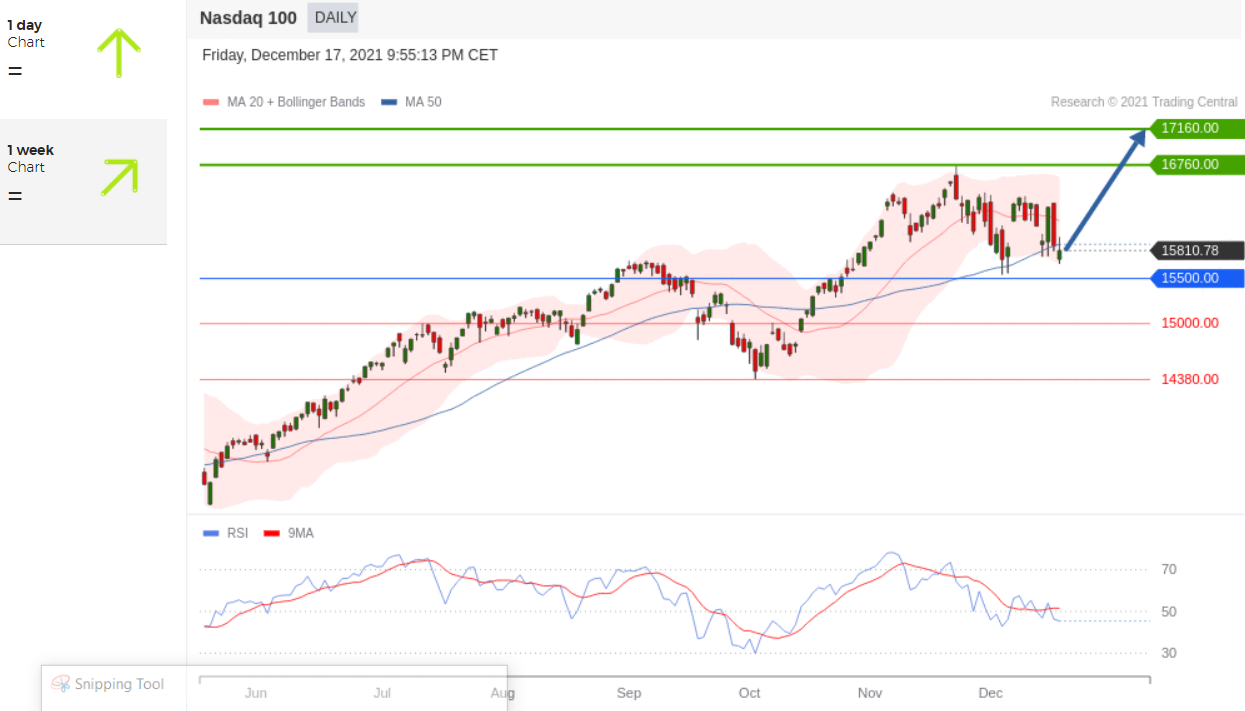
Task: Click the 9MA legend label
Action: pyautogui.click(x=301, y=533)
